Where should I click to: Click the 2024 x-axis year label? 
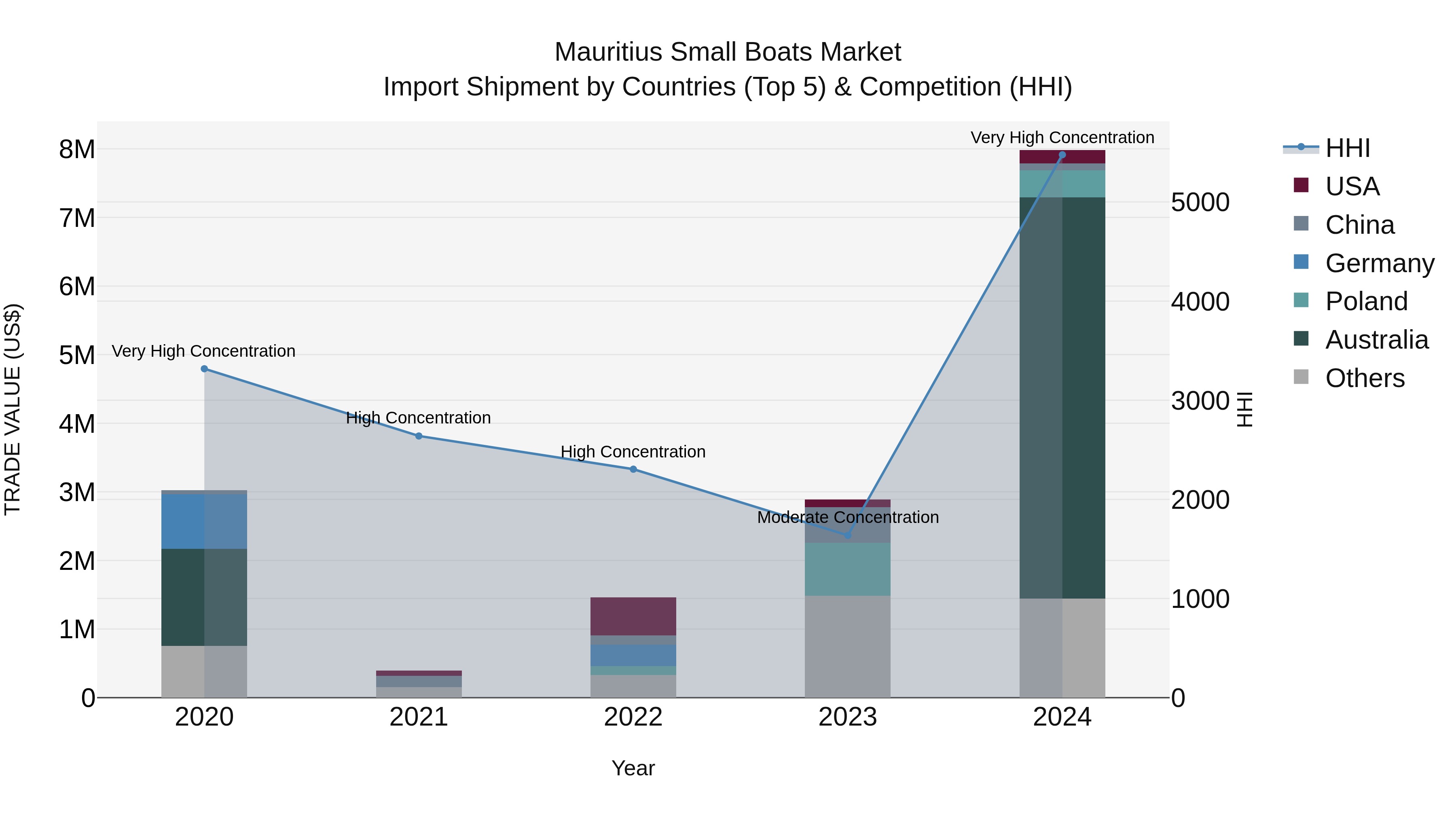pos(1062,717)
